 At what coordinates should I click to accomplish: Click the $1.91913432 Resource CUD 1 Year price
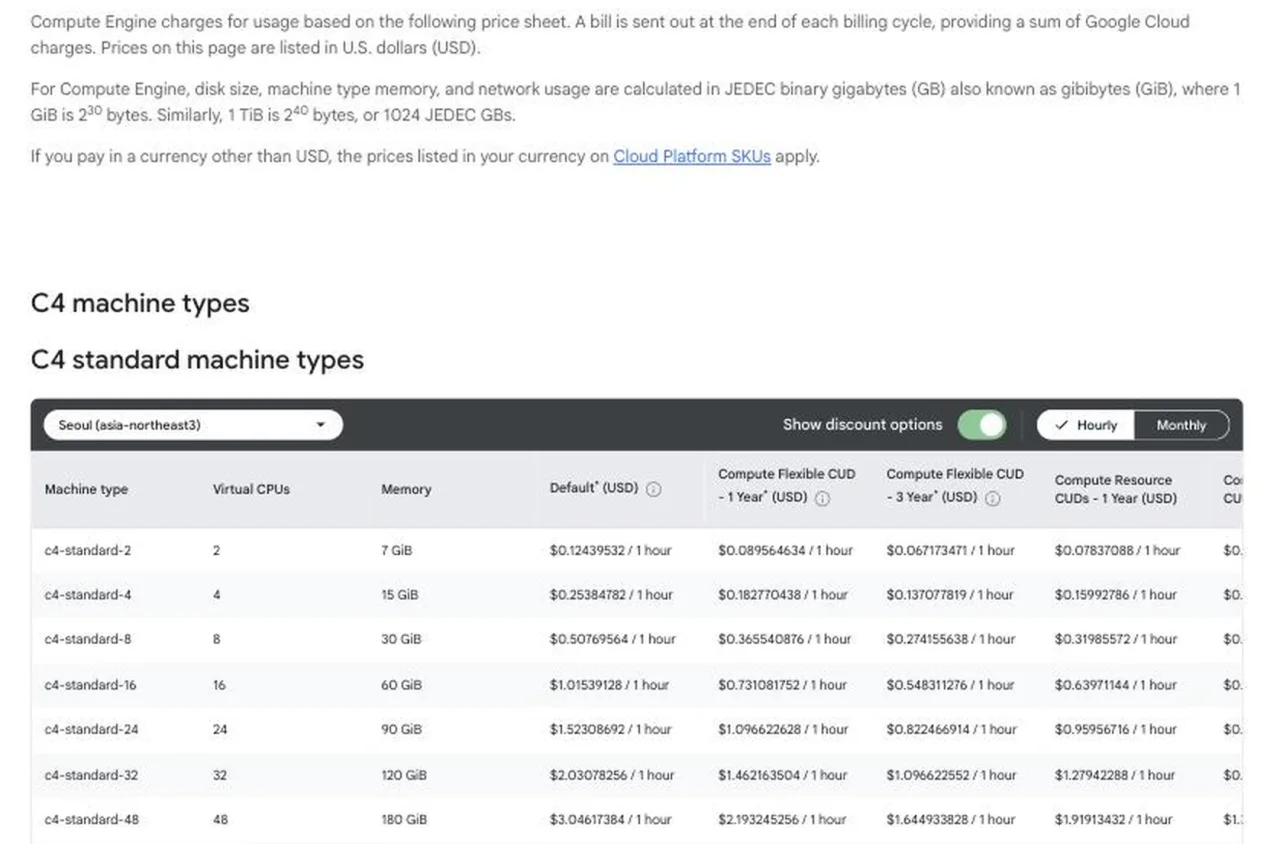click(1113, 819)
